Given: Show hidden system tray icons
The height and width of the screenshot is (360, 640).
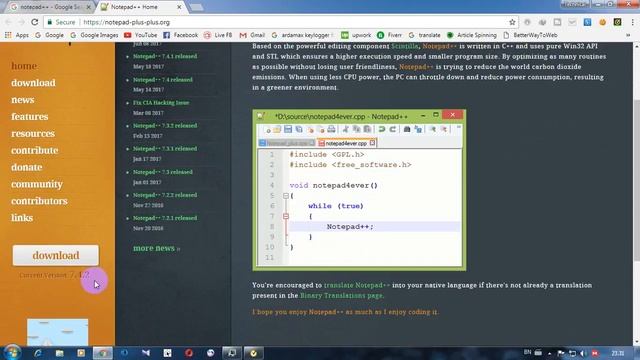Looking at the screenshot, I should click(x=549, y=353).
